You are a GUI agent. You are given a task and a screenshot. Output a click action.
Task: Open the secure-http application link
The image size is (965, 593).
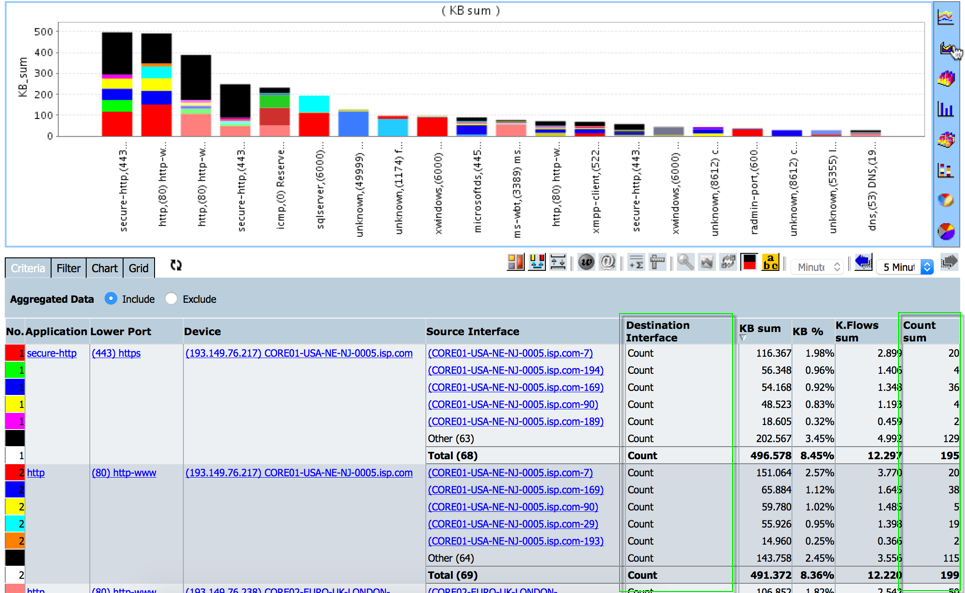tap(52, 353)
